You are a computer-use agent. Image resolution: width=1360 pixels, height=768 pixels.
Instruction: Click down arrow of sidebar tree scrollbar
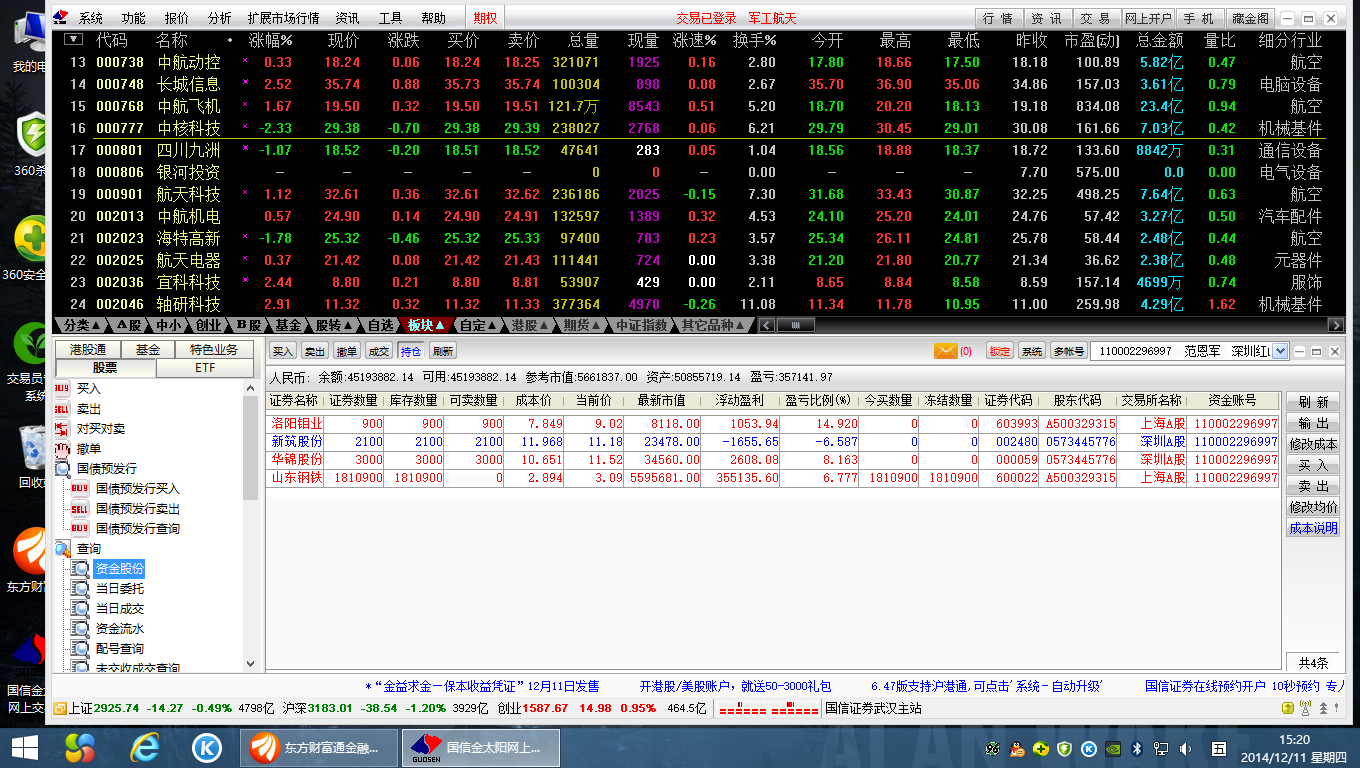coord(250,663)
